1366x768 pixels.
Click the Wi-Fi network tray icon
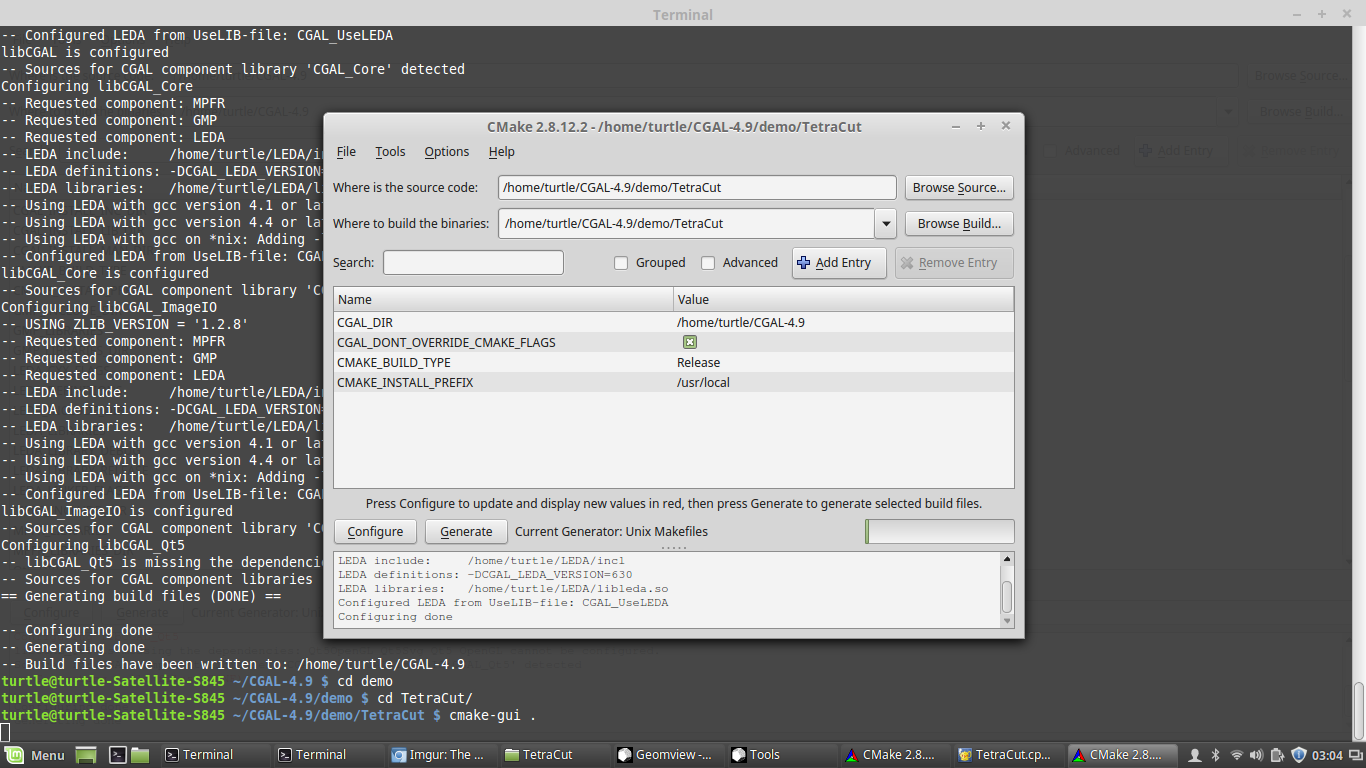1237,755
